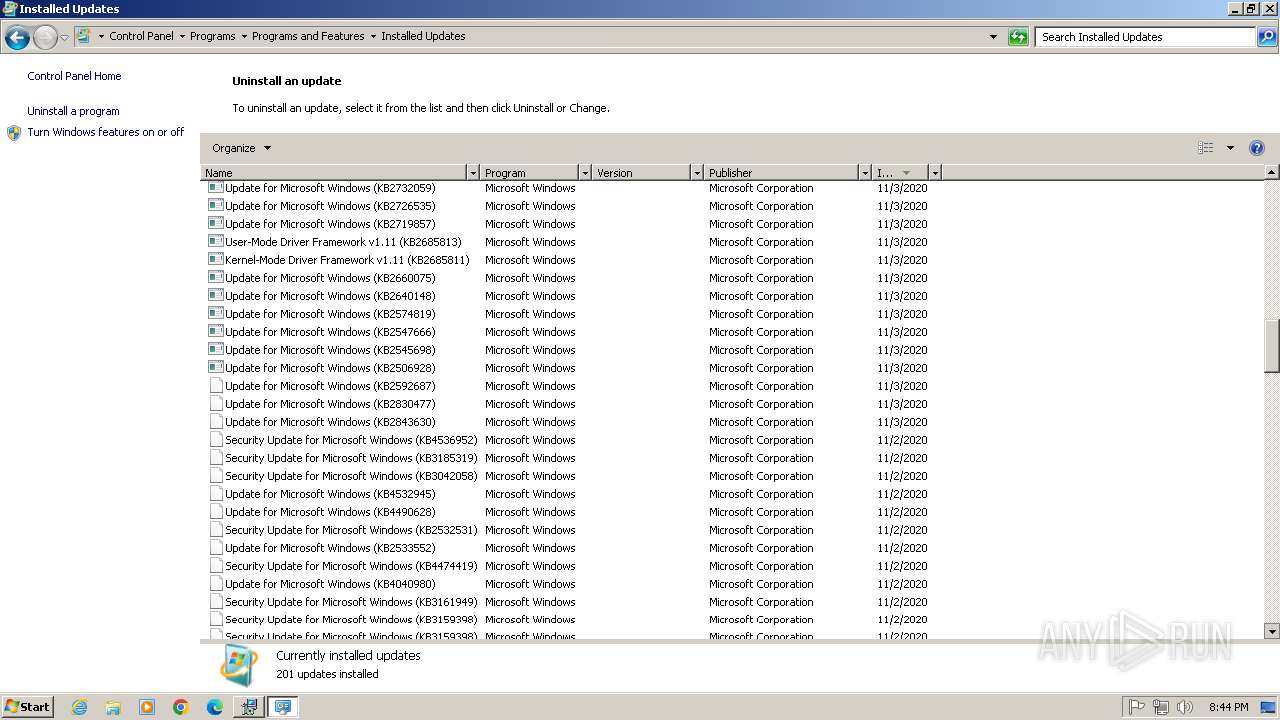
Task: Click the shield icon beside Windows features
Action: [x=14, y=133]
